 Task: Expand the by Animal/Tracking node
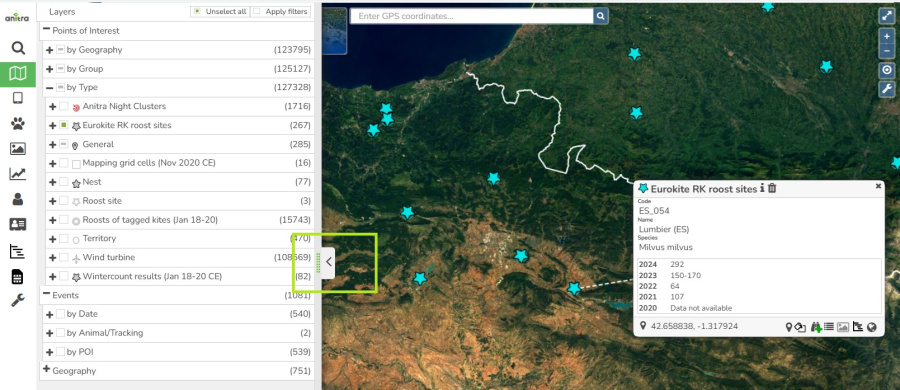tap(50, 333)
